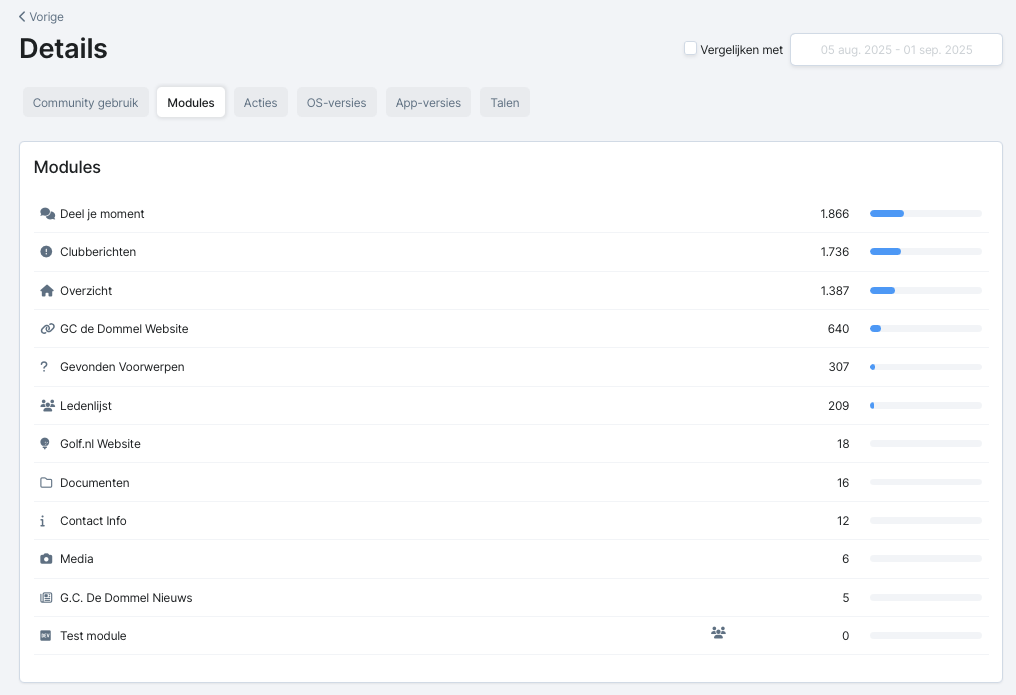Switch to the App-versies tab

[428, 103]
